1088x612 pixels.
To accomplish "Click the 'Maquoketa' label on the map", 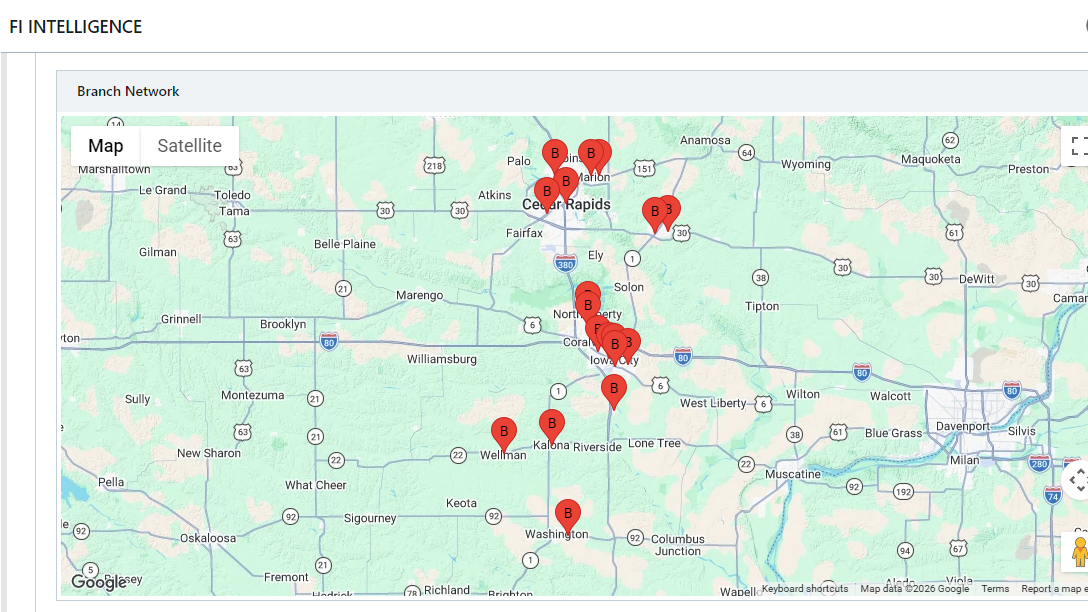I will [x=930, y=159].
